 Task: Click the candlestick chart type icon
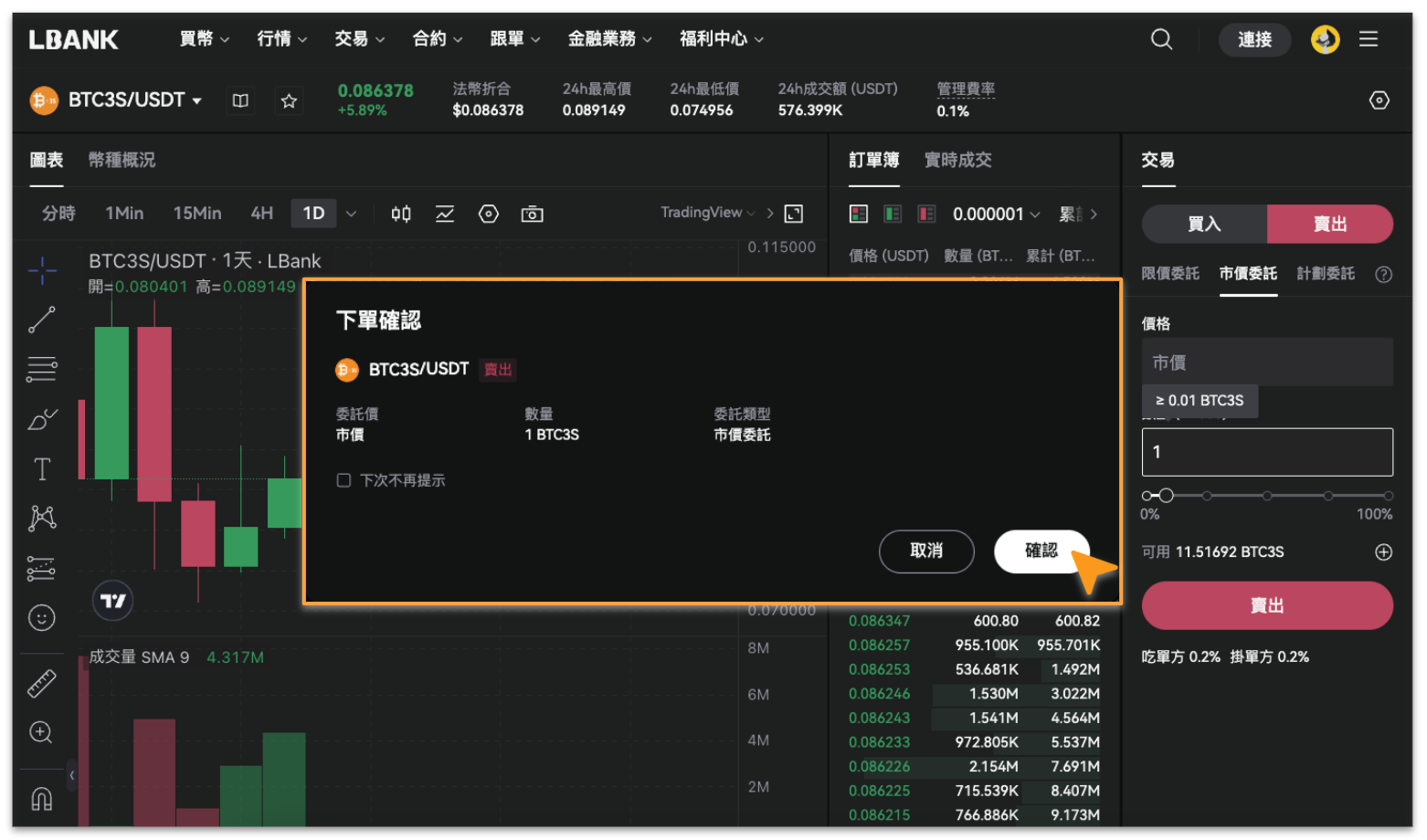[x=401, y=214]
